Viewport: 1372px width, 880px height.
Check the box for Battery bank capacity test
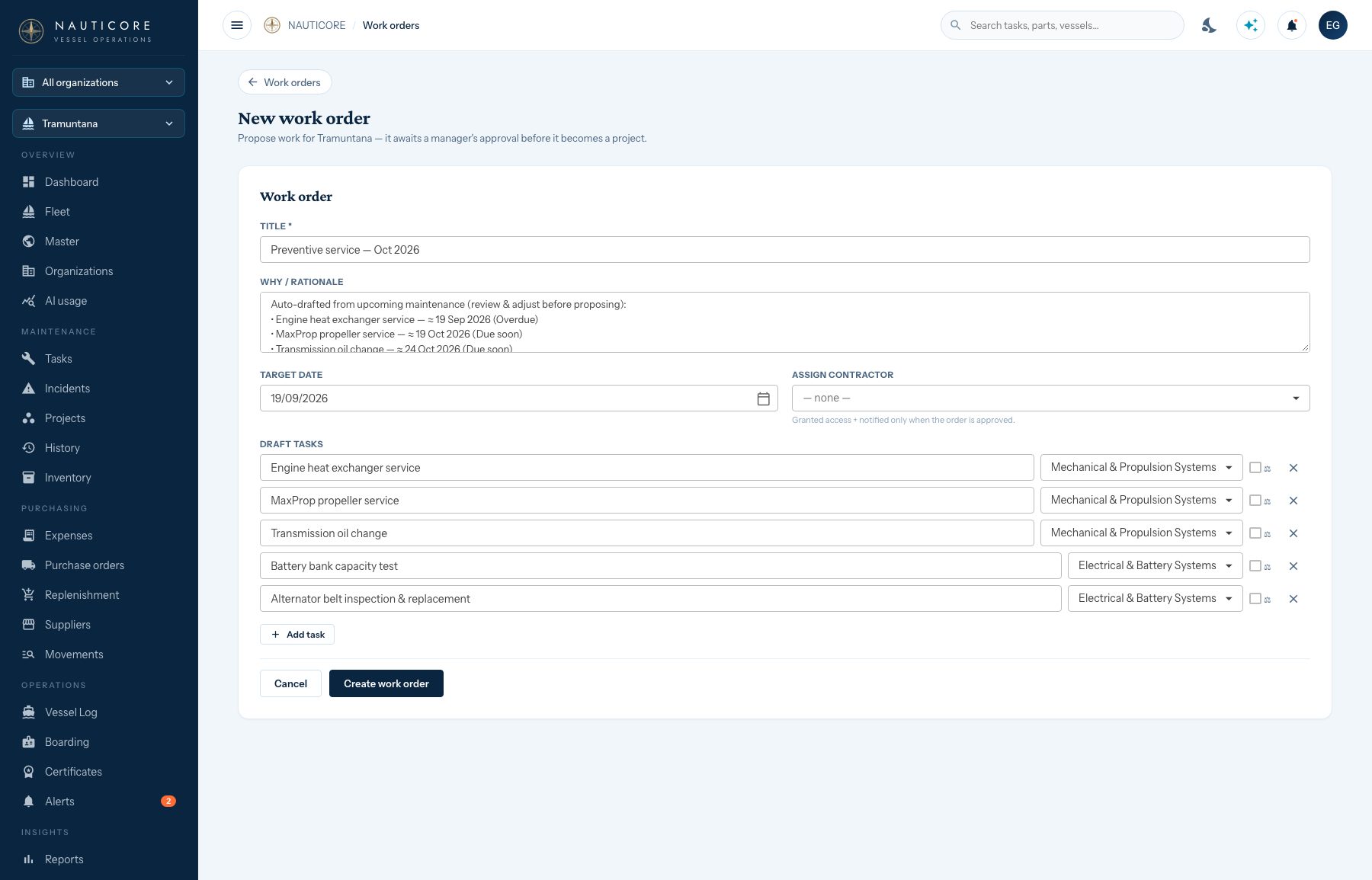[1255, 566]
